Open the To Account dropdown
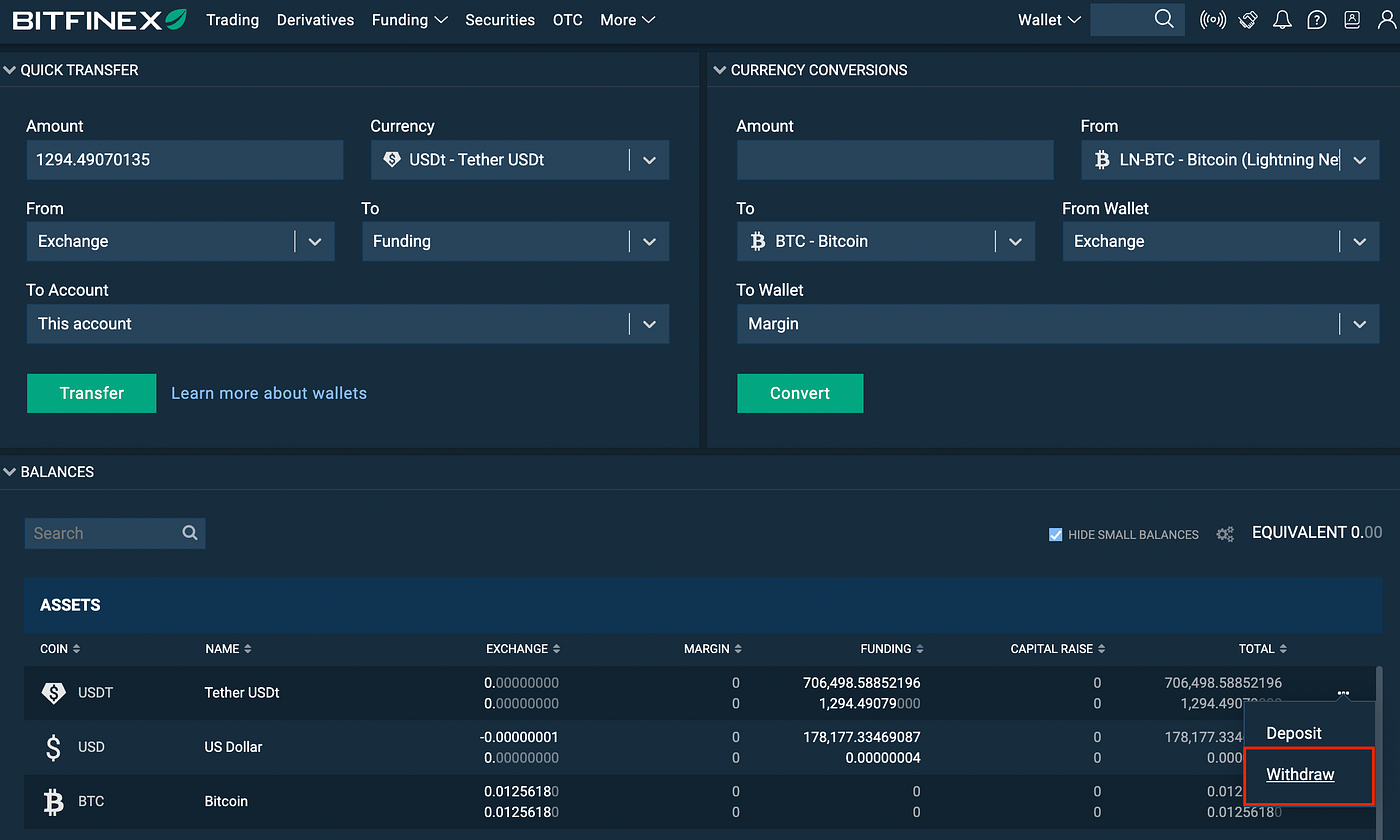This screenshot has height=840, width=1400. pyautogui.click(x=348, y=324)
